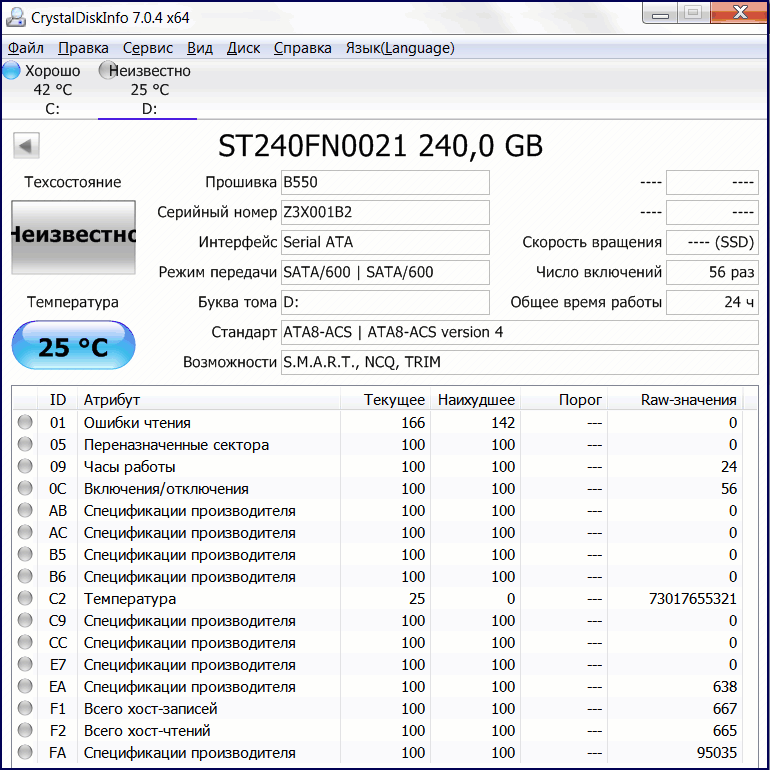Click the 25 °C temperature button

[x=74, y=346]
